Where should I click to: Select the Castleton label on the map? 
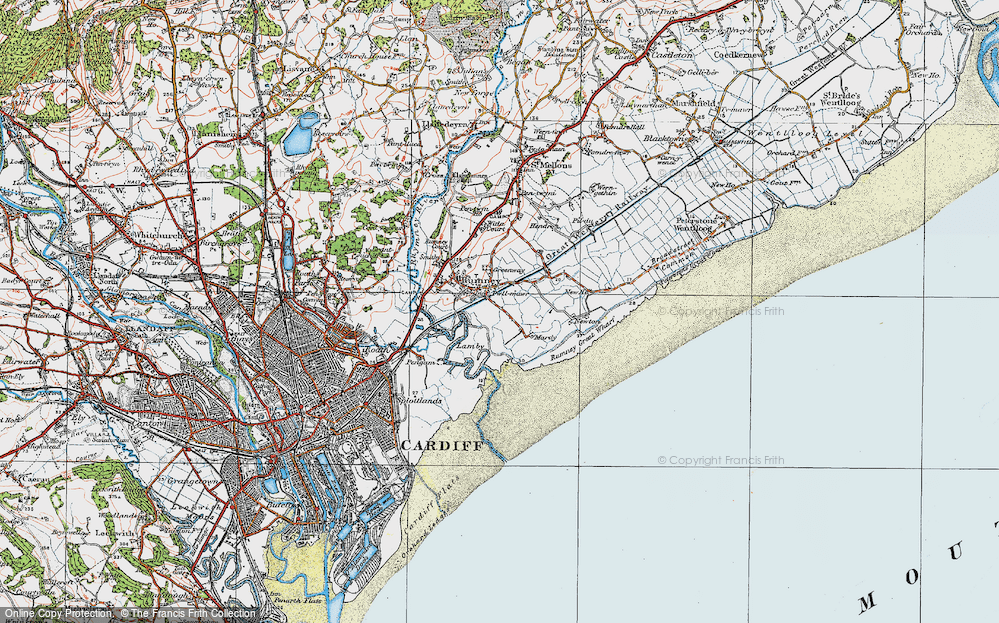tap(672, 55)
